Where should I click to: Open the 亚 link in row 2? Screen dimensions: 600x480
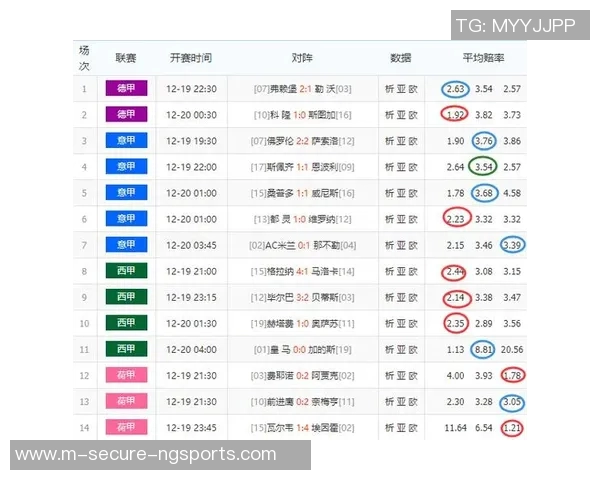coord(401,115)
